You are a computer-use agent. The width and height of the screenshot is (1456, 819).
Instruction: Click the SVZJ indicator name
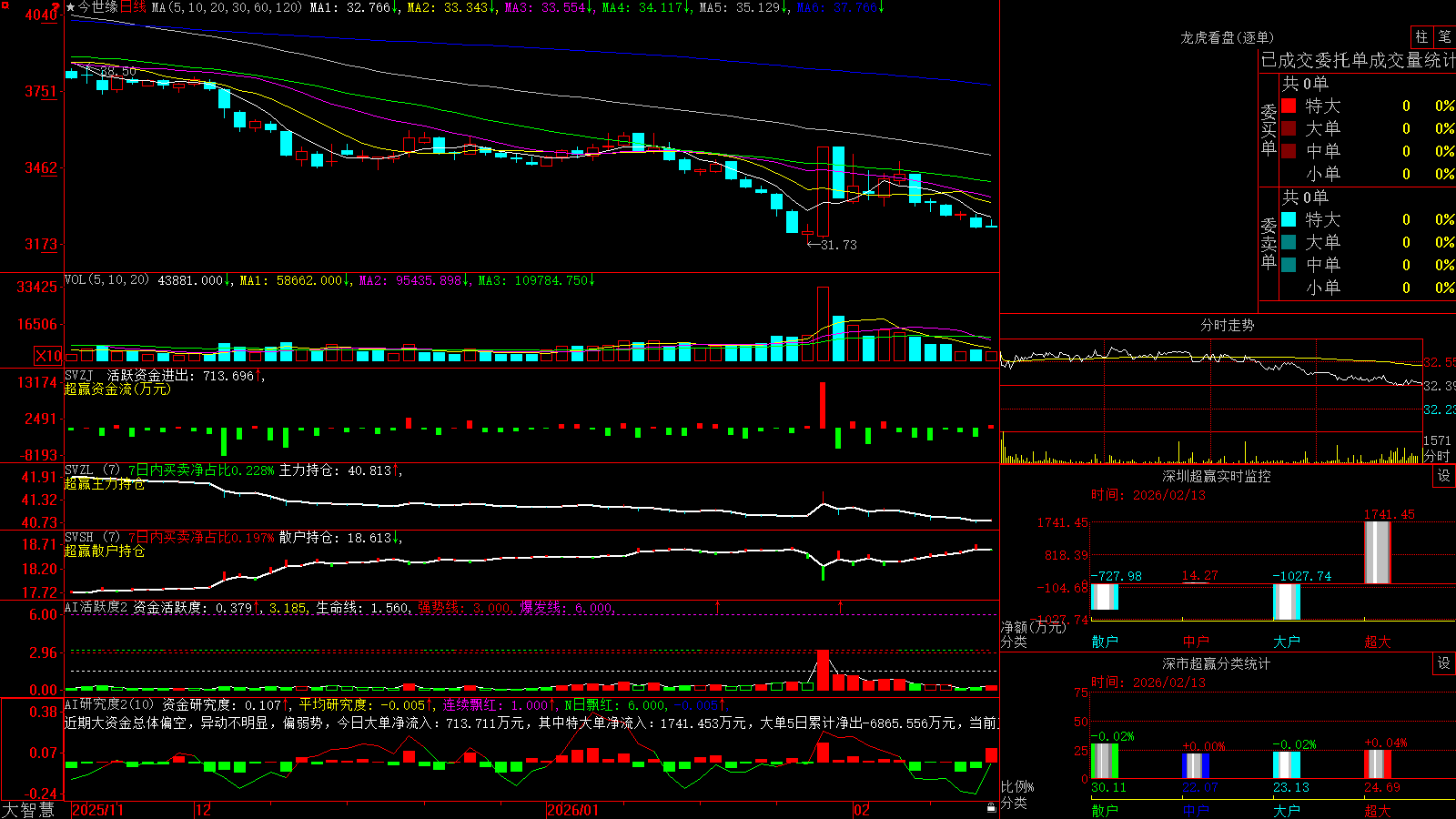tap(79, 375)
